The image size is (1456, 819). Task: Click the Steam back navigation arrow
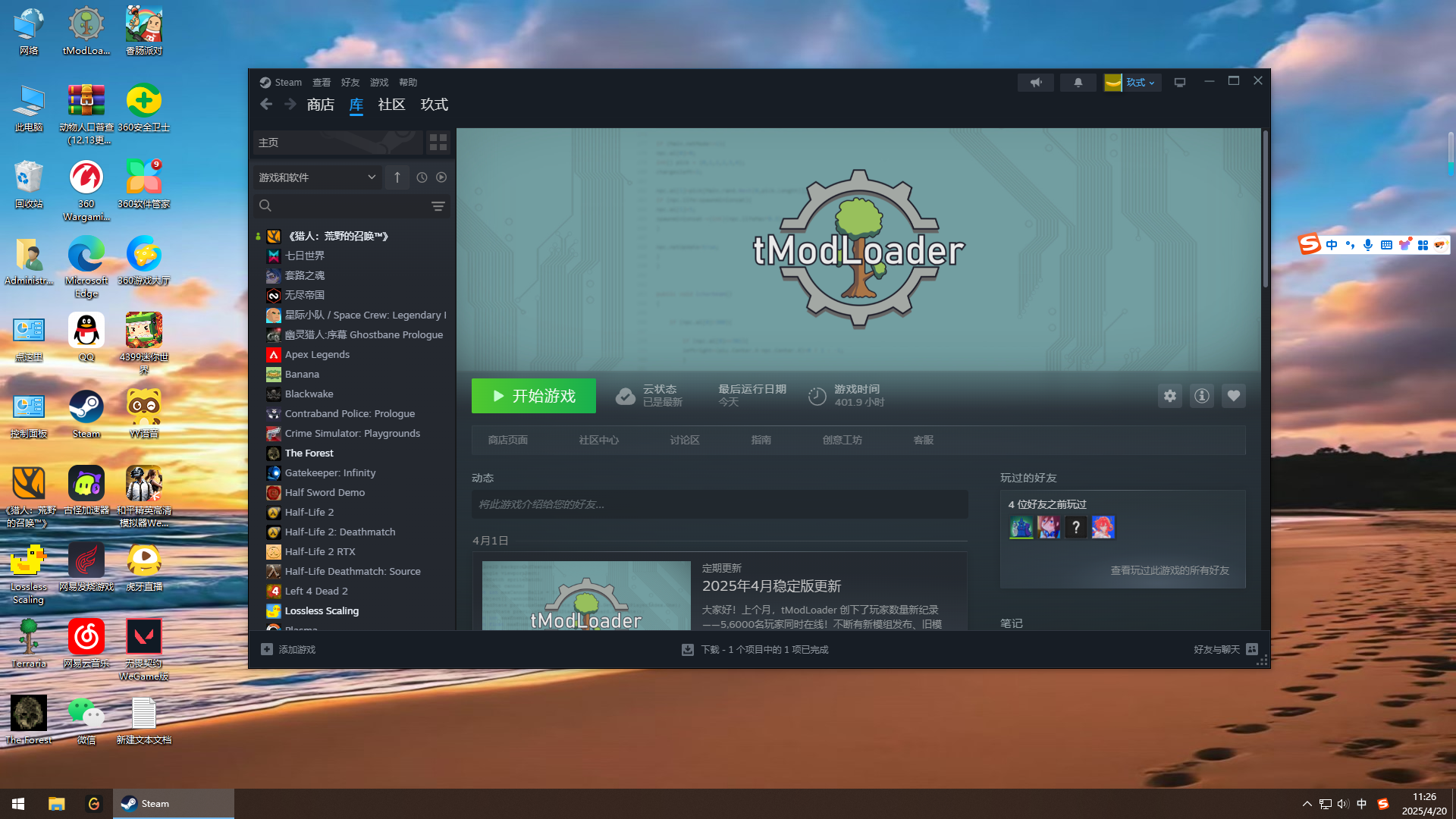point(266,105)
